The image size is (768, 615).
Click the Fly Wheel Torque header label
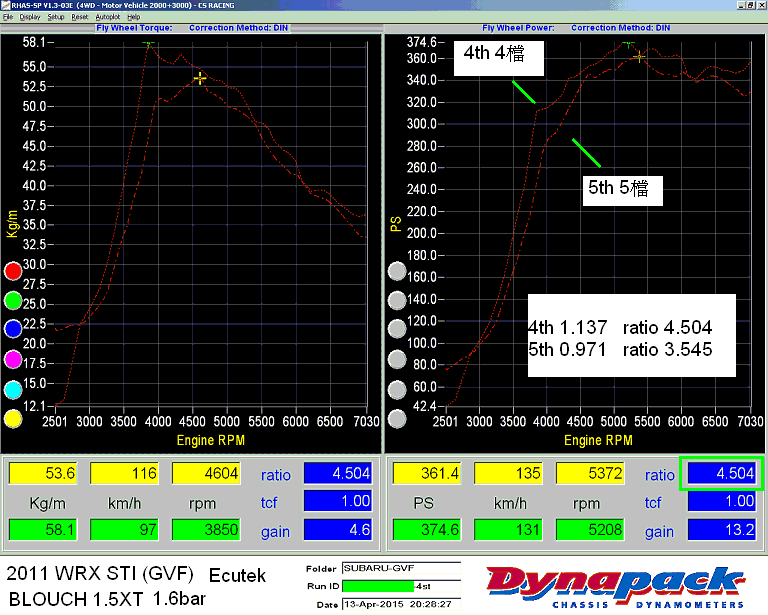click(134, 28)
